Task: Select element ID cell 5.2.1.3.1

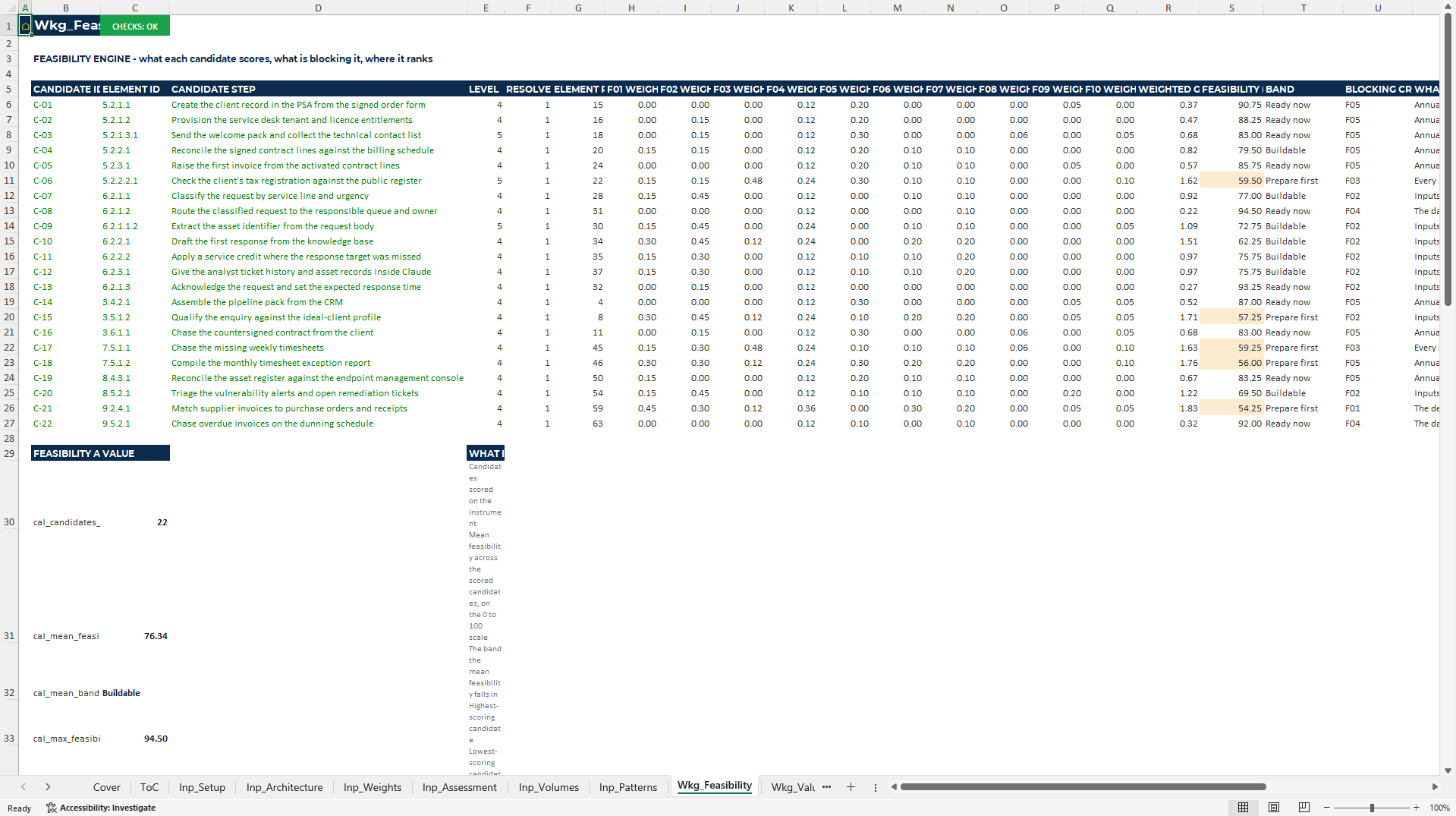Action: [x=134, y=135]
